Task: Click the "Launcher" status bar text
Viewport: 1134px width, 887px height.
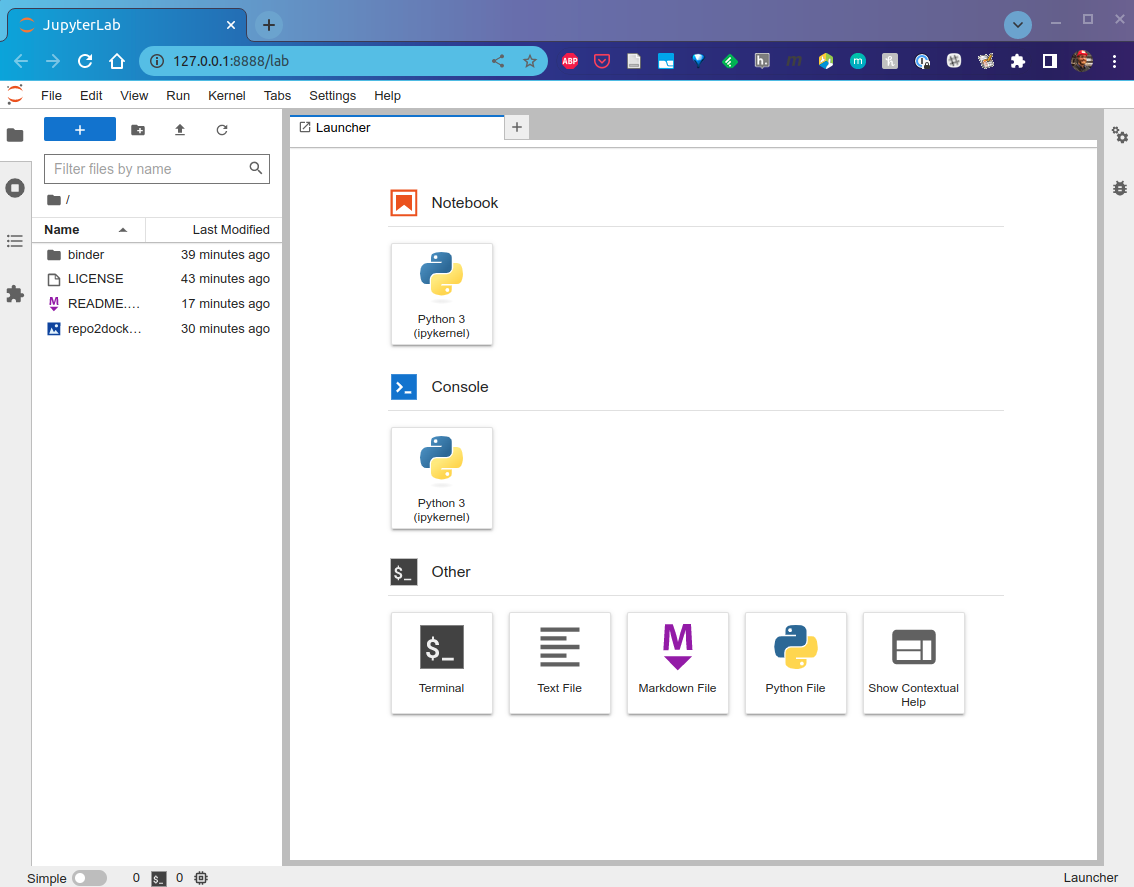Action: [1090, 878]
